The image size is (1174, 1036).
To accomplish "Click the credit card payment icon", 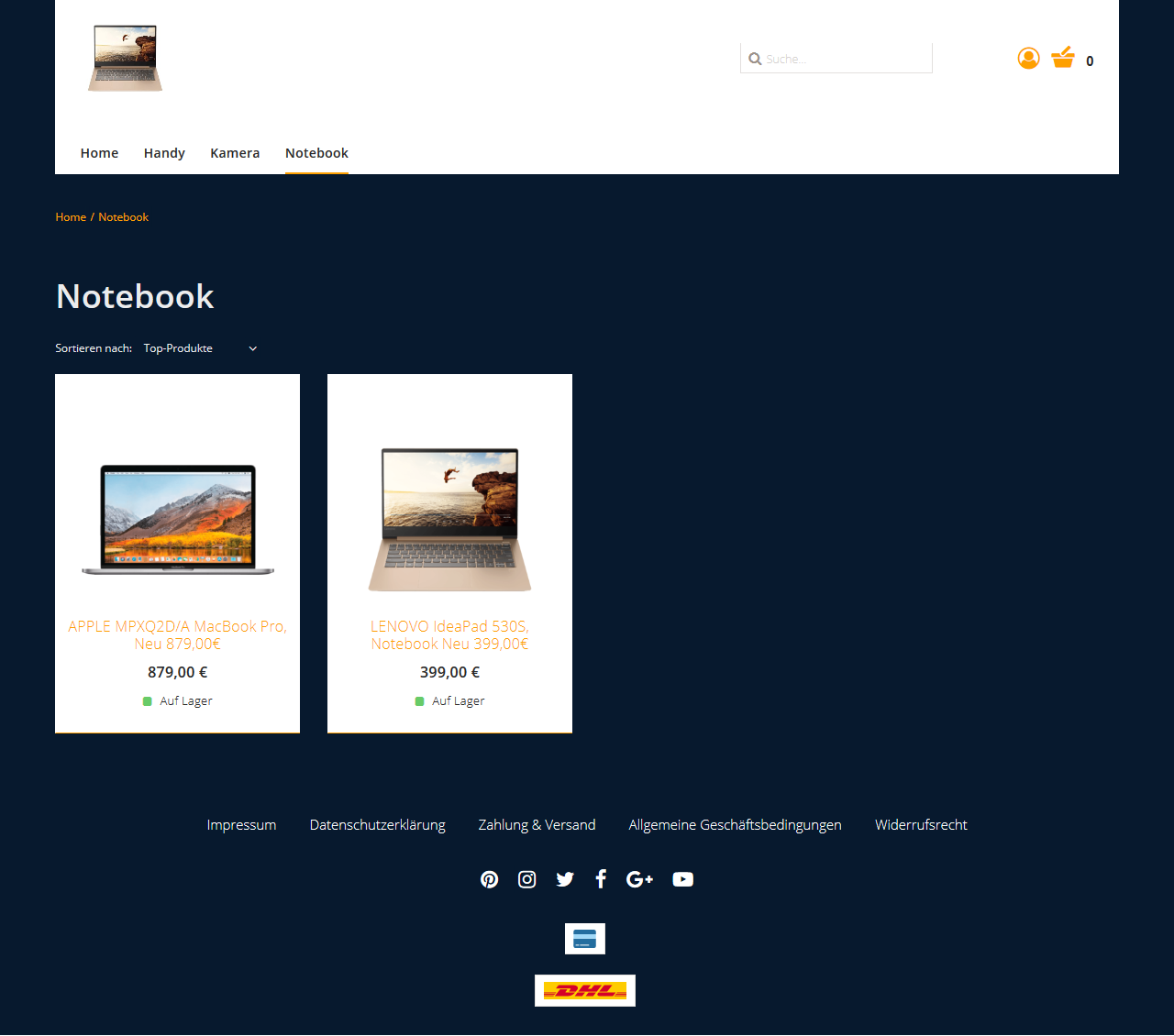I will tap(585, 939).
